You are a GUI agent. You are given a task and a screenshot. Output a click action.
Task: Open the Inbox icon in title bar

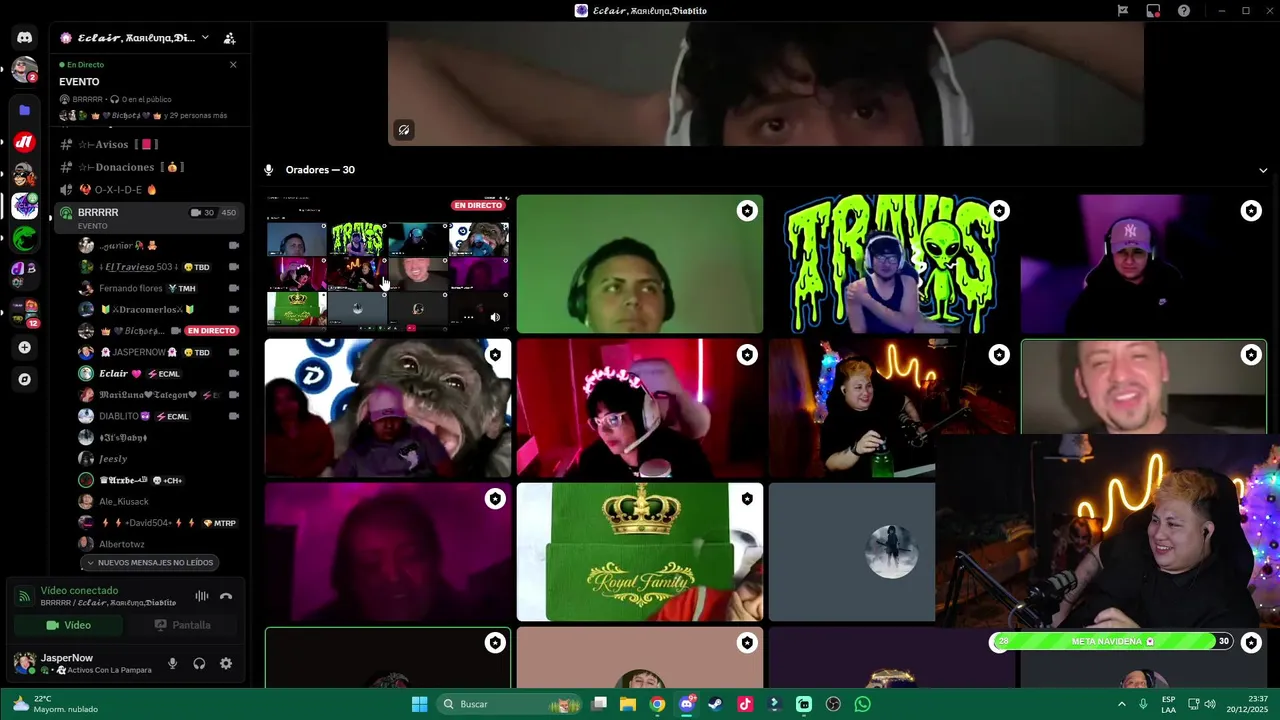[1123, 11]
